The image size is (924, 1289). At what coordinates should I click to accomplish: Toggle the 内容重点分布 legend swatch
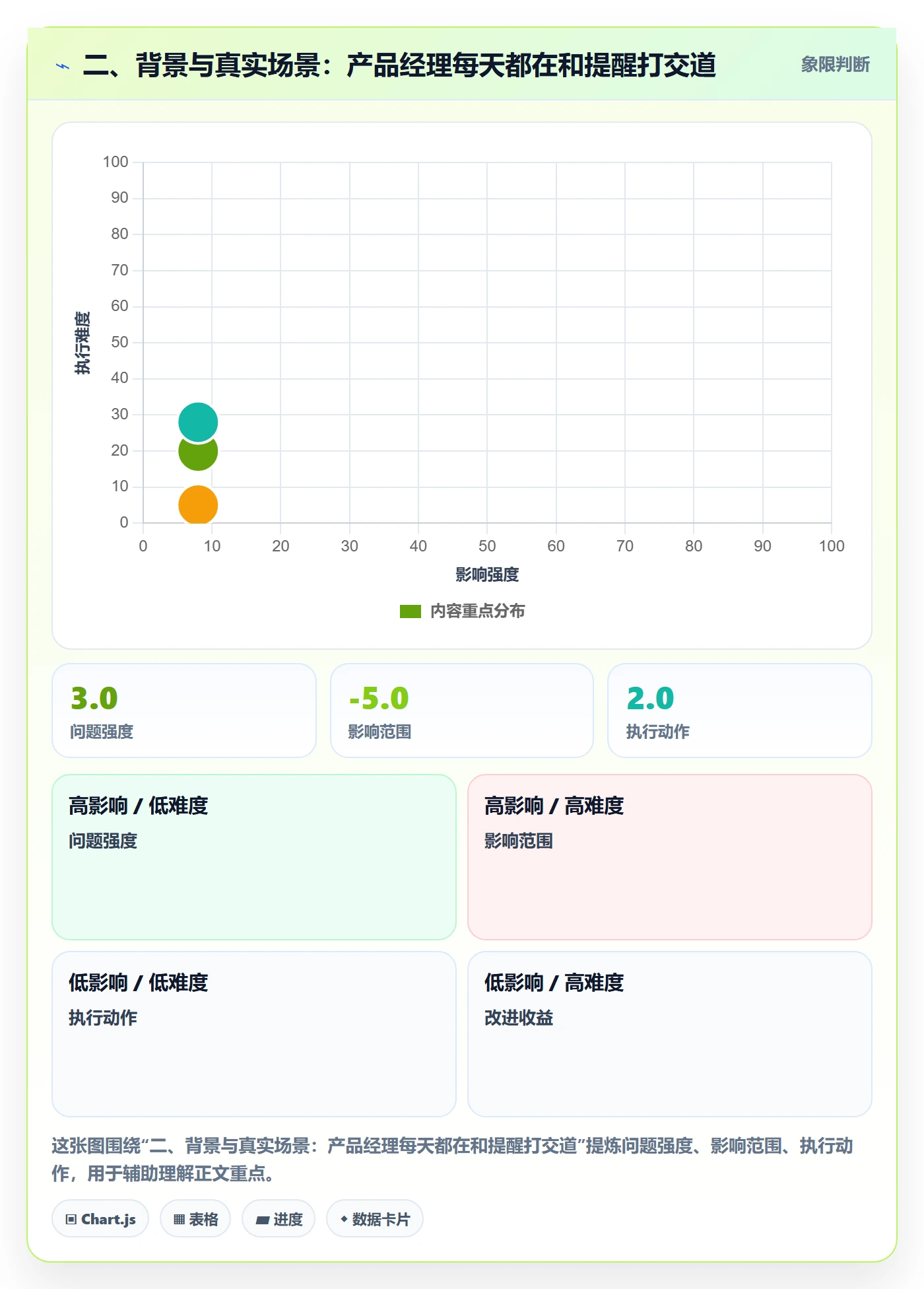pos(410,611)
